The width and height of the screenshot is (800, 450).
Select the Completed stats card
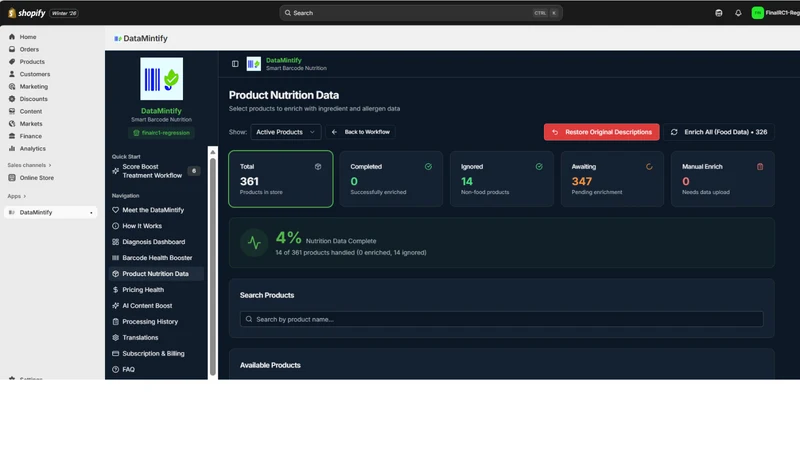coord(391,179)
